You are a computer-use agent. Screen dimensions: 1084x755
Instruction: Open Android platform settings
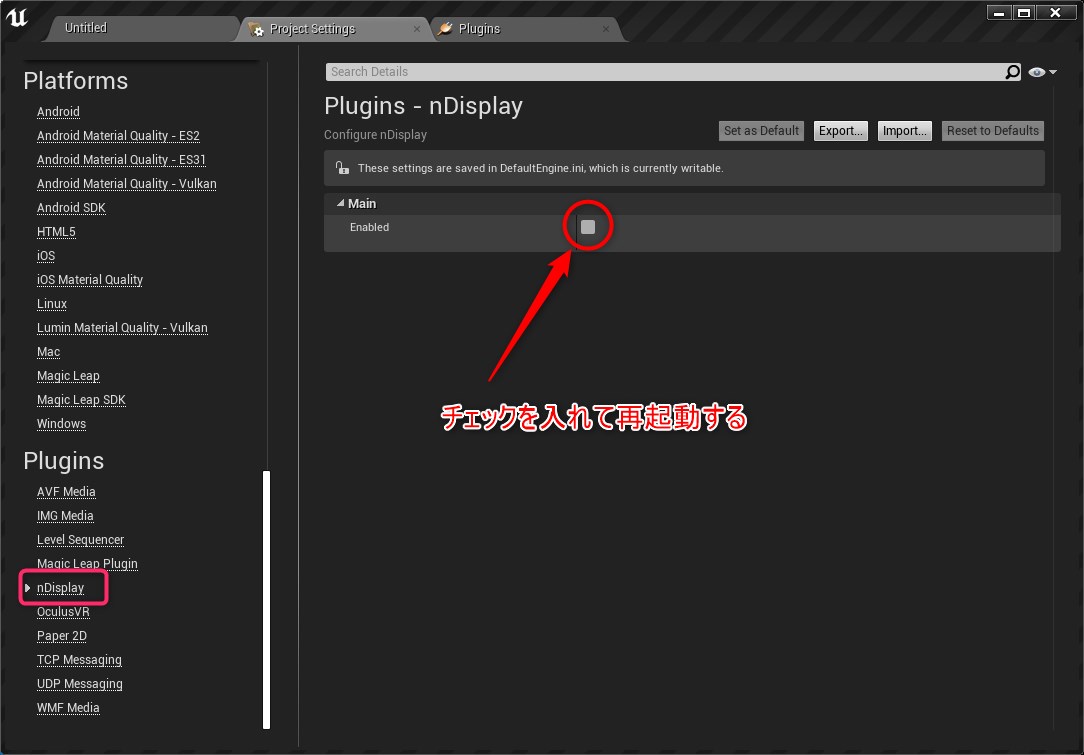[58, 112]
